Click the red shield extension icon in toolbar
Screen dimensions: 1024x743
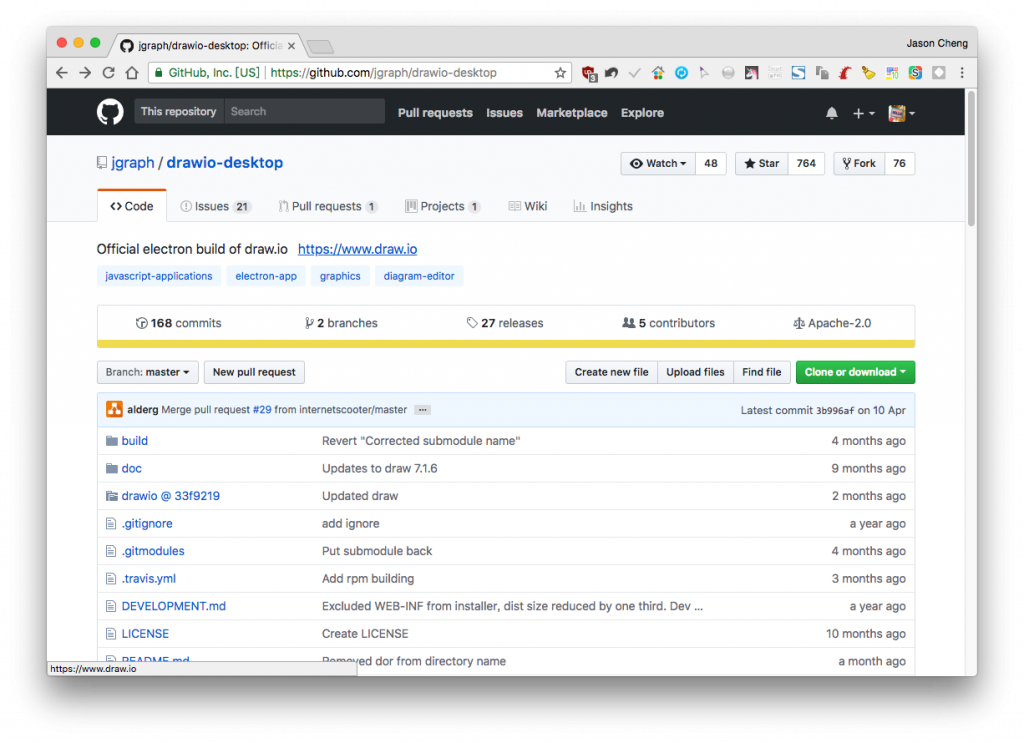tap(588, 73)
